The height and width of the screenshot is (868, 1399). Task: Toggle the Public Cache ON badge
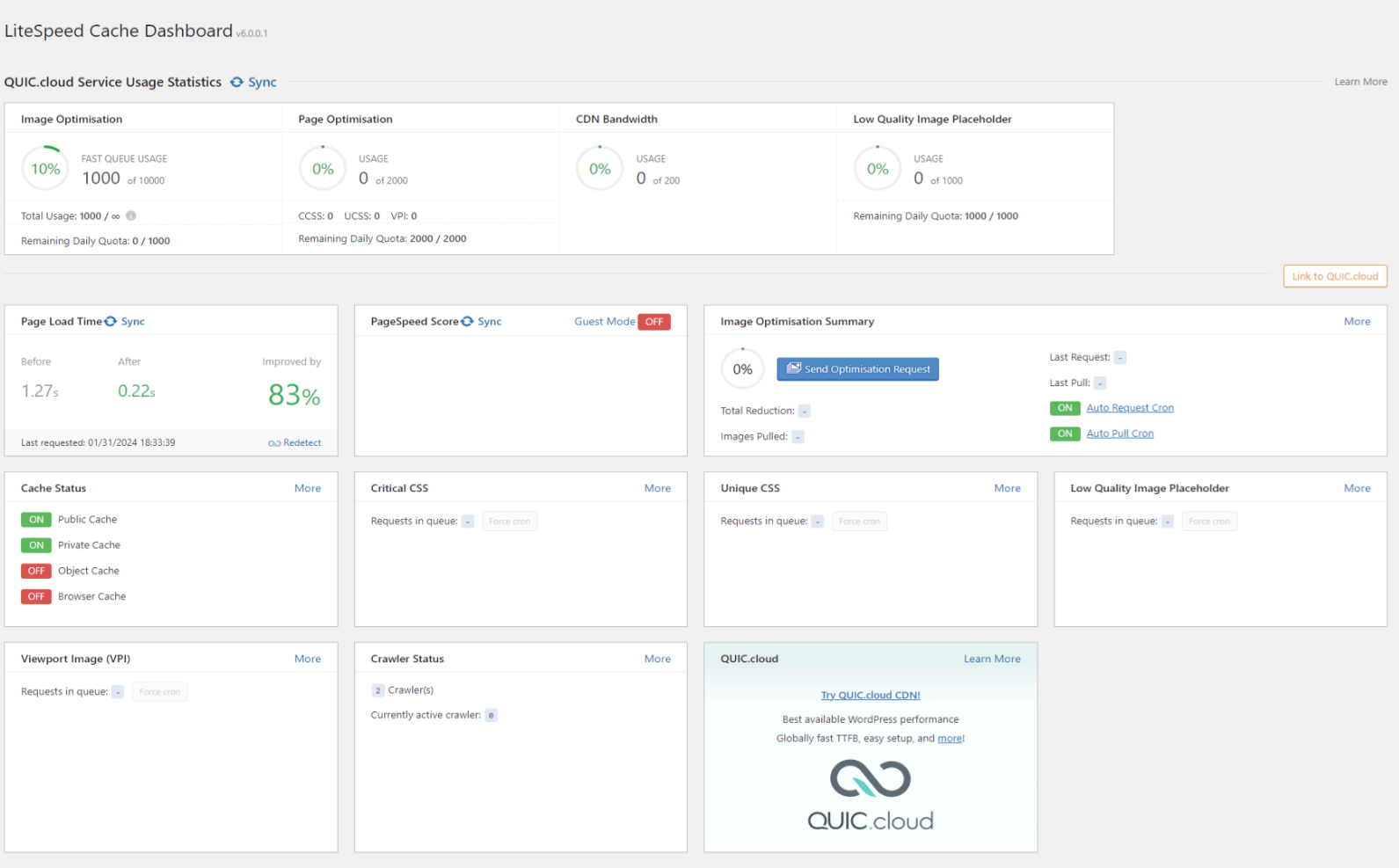pyautogui.click(x=36, y=520)
